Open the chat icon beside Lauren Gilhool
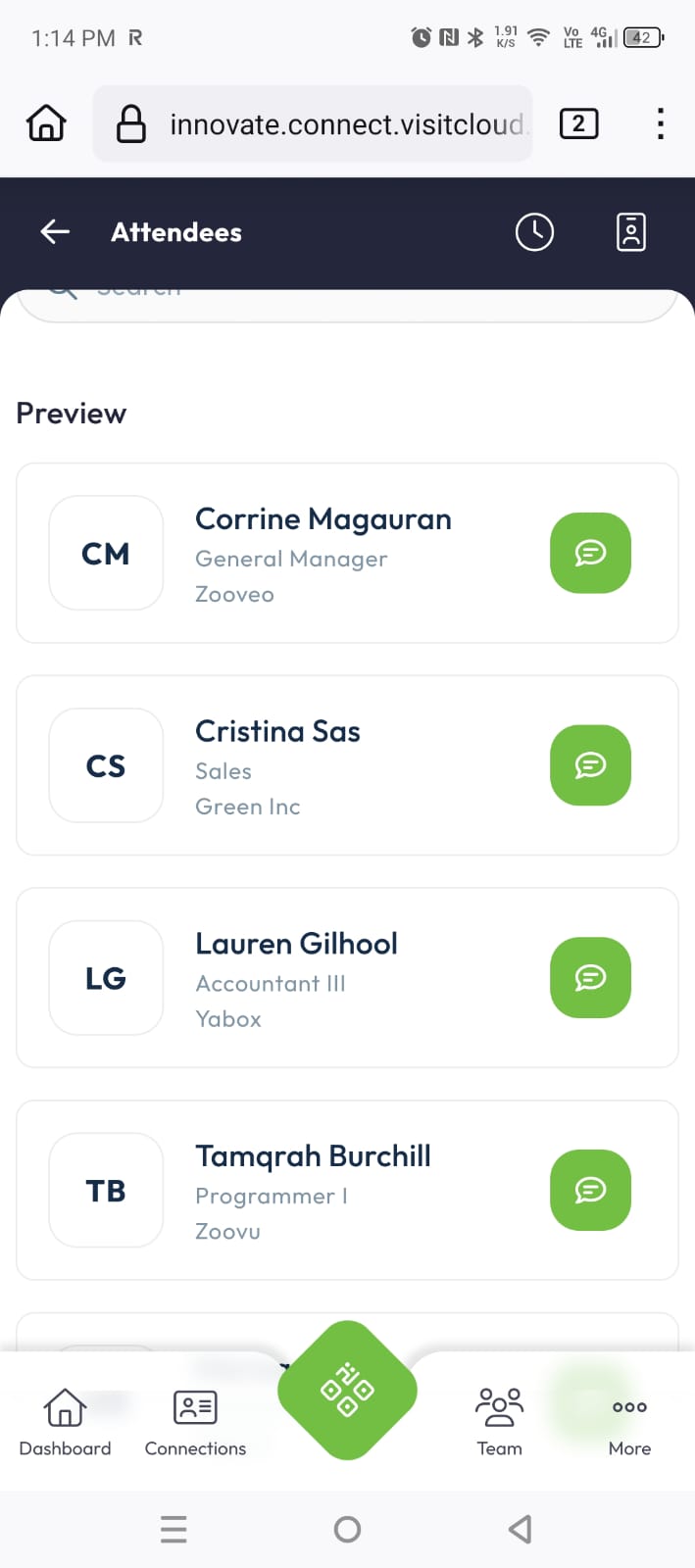The height and width of the screenshot is (1568, 695). click(x=590, y=977)
